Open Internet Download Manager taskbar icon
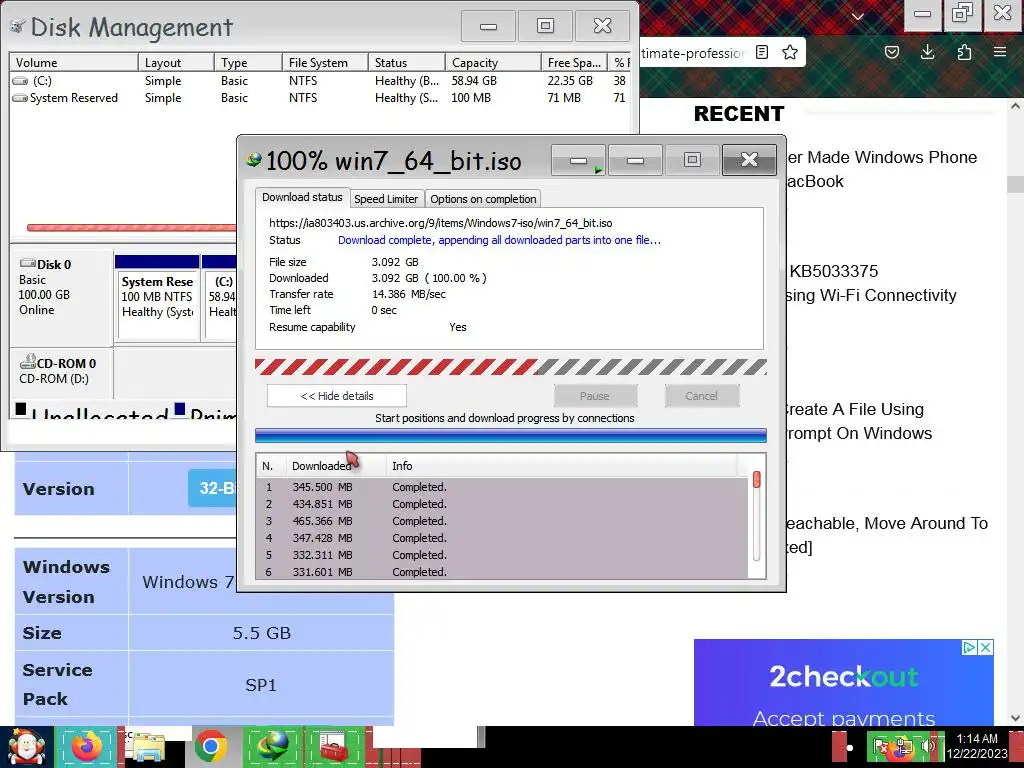The image size is (1024, 768). [272, 747]
